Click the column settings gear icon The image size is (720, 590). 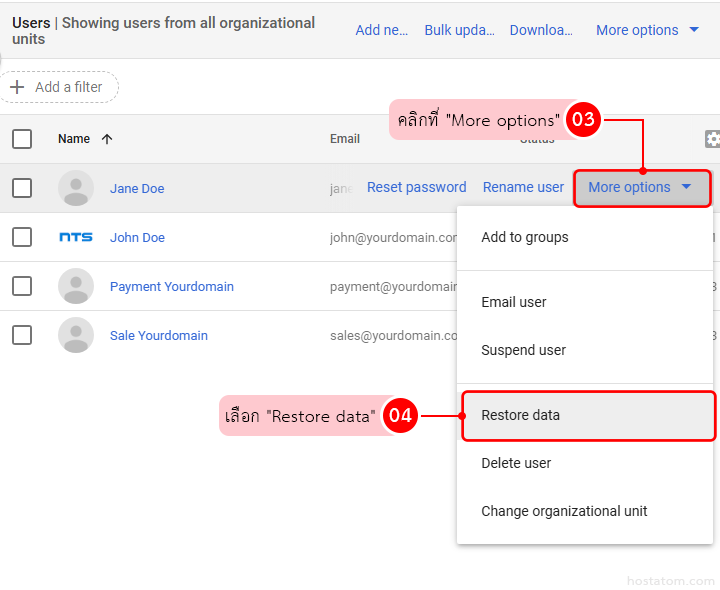pyautogui.click(x=712, y=140)
